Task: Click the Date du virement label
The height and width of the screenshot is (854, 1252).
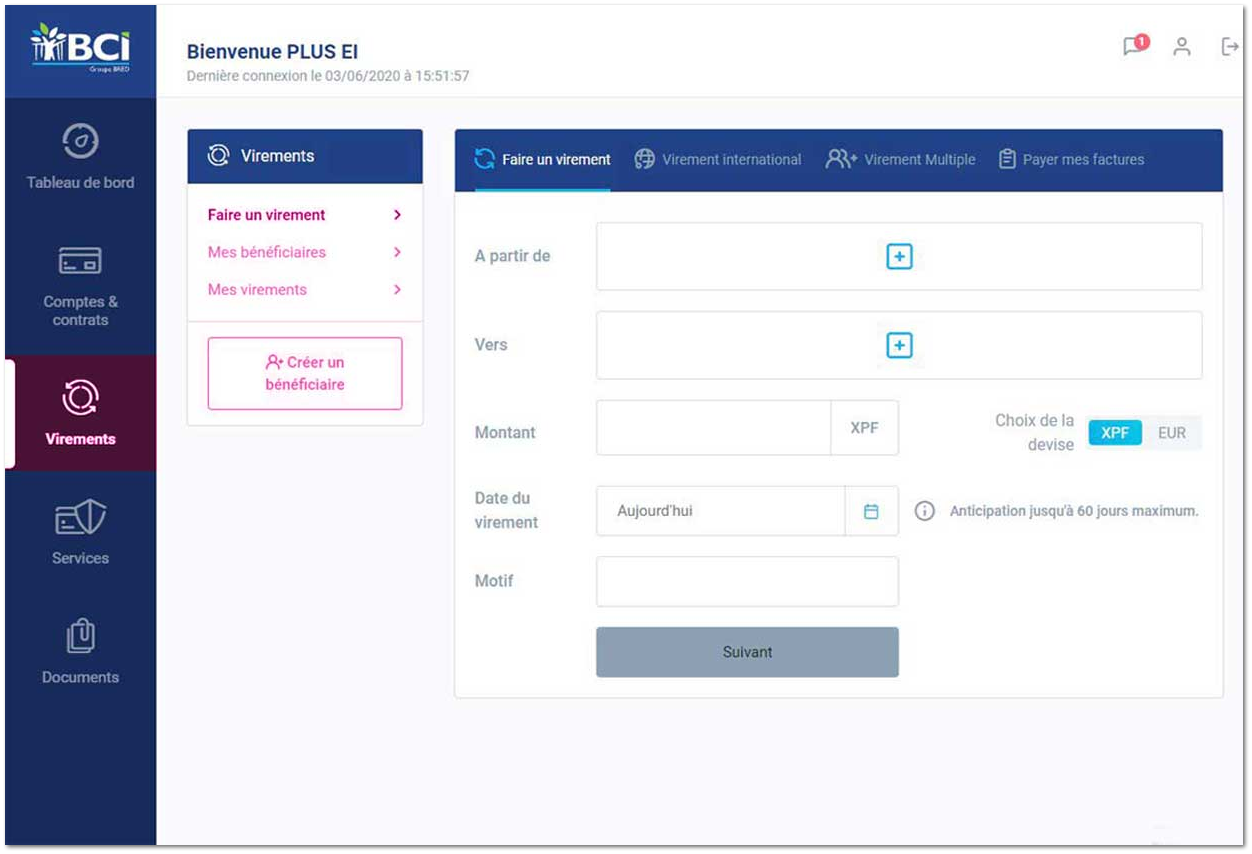Action: click(506, 510)
